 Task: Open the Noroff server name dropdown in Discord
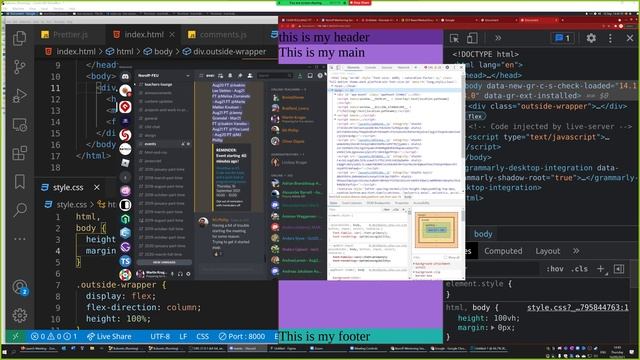pos(164,76)
